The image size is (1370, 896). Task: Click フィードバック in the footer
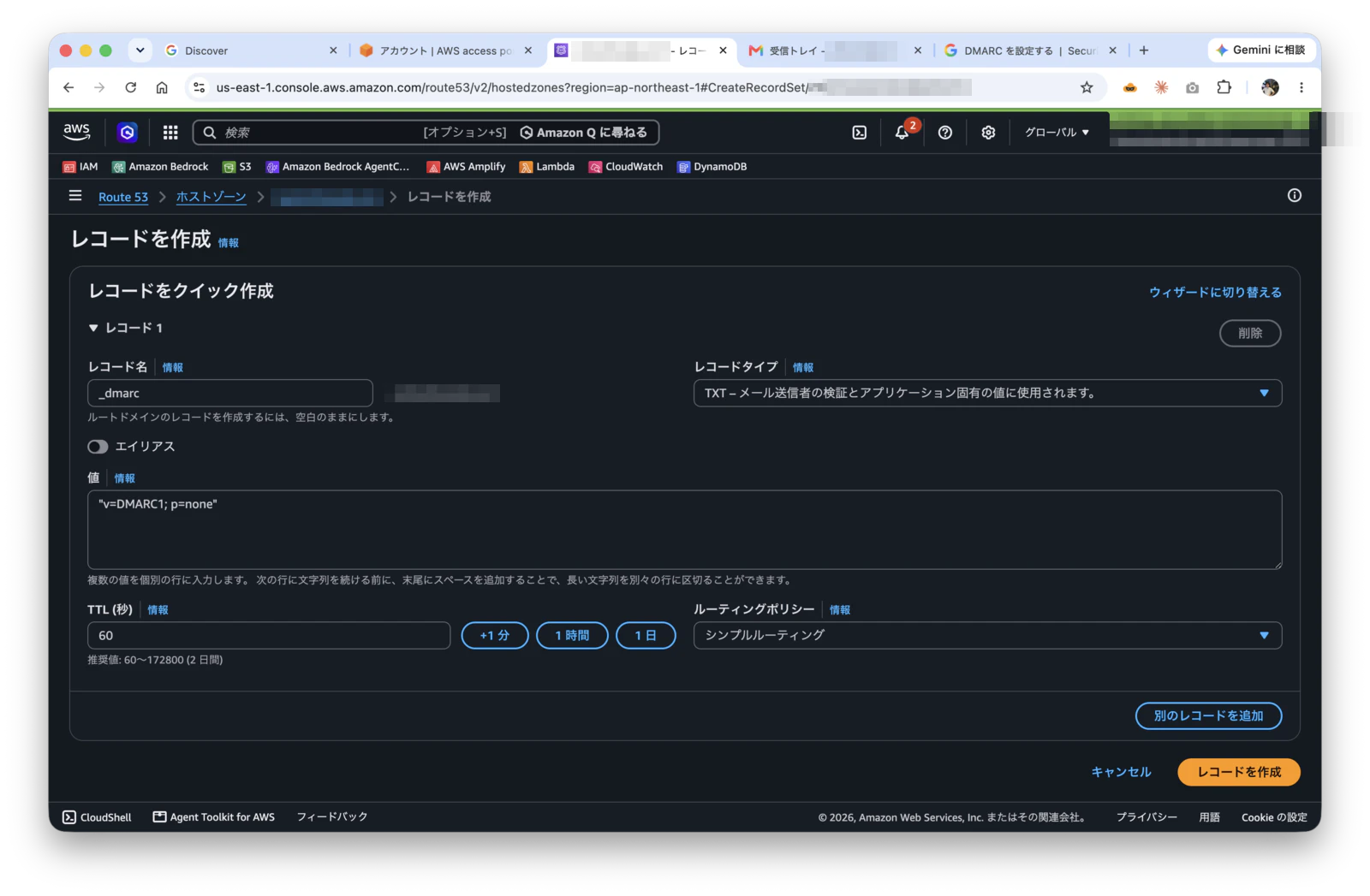pyautogui.click(x=332, y=817)
